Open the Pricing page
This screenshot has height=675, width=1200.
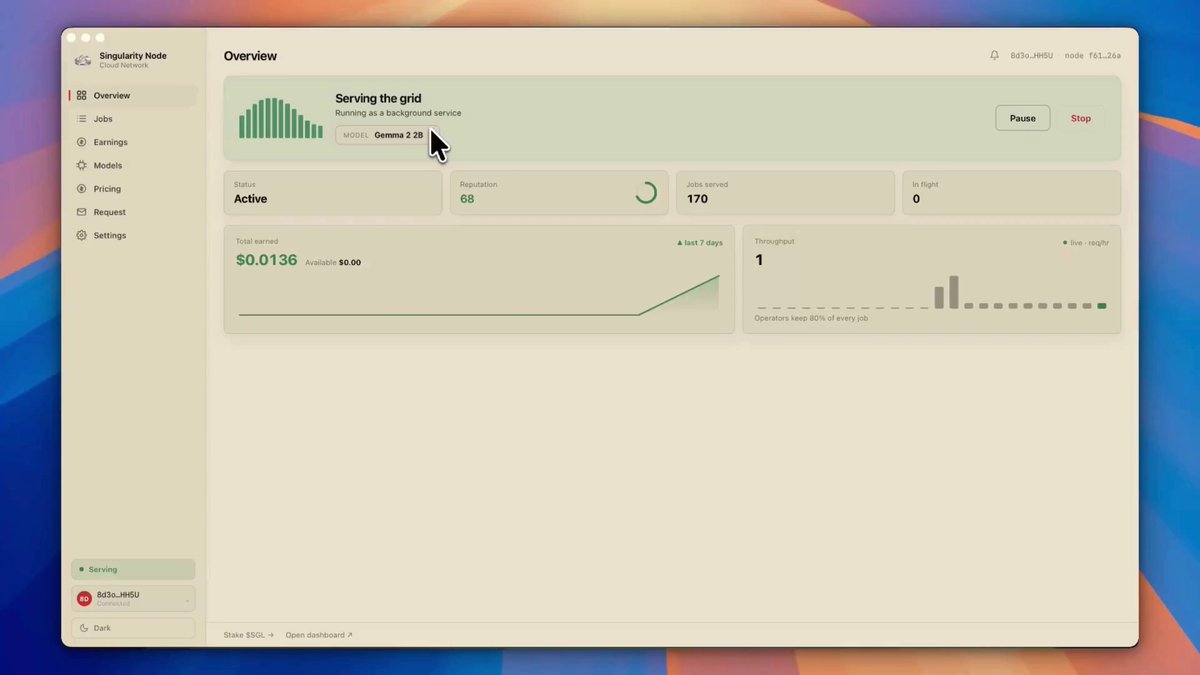132,189
